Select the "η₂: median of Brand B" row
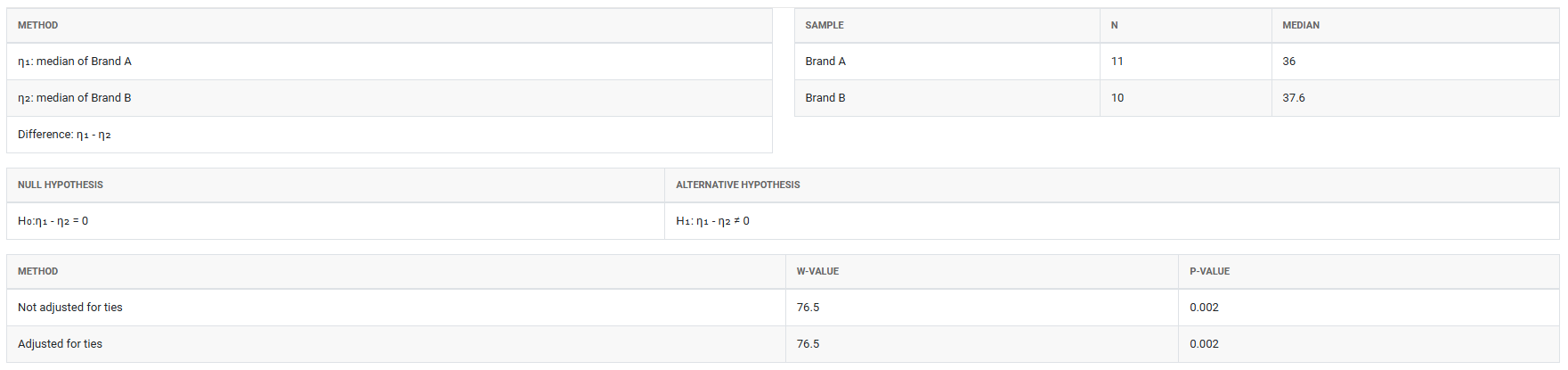This screenshot has height=370, width=1568. pos(75,98)
